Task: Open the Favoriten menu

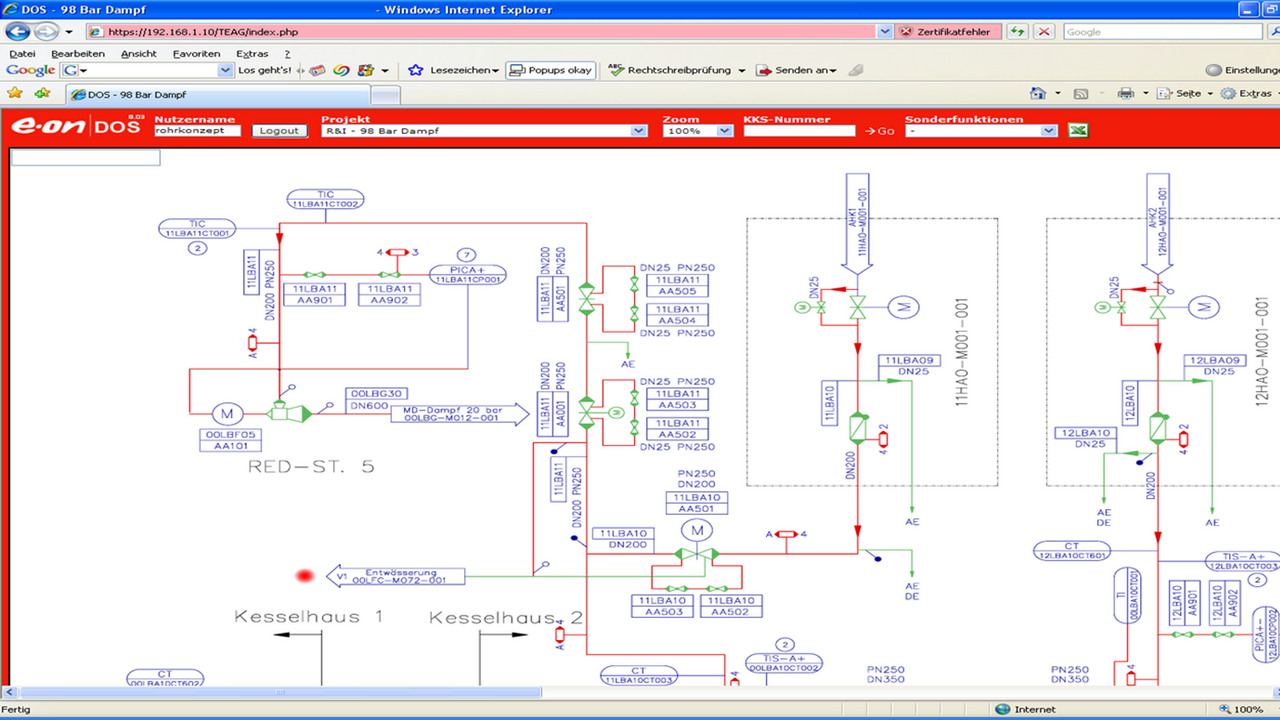Action: [x=196, y=54]
